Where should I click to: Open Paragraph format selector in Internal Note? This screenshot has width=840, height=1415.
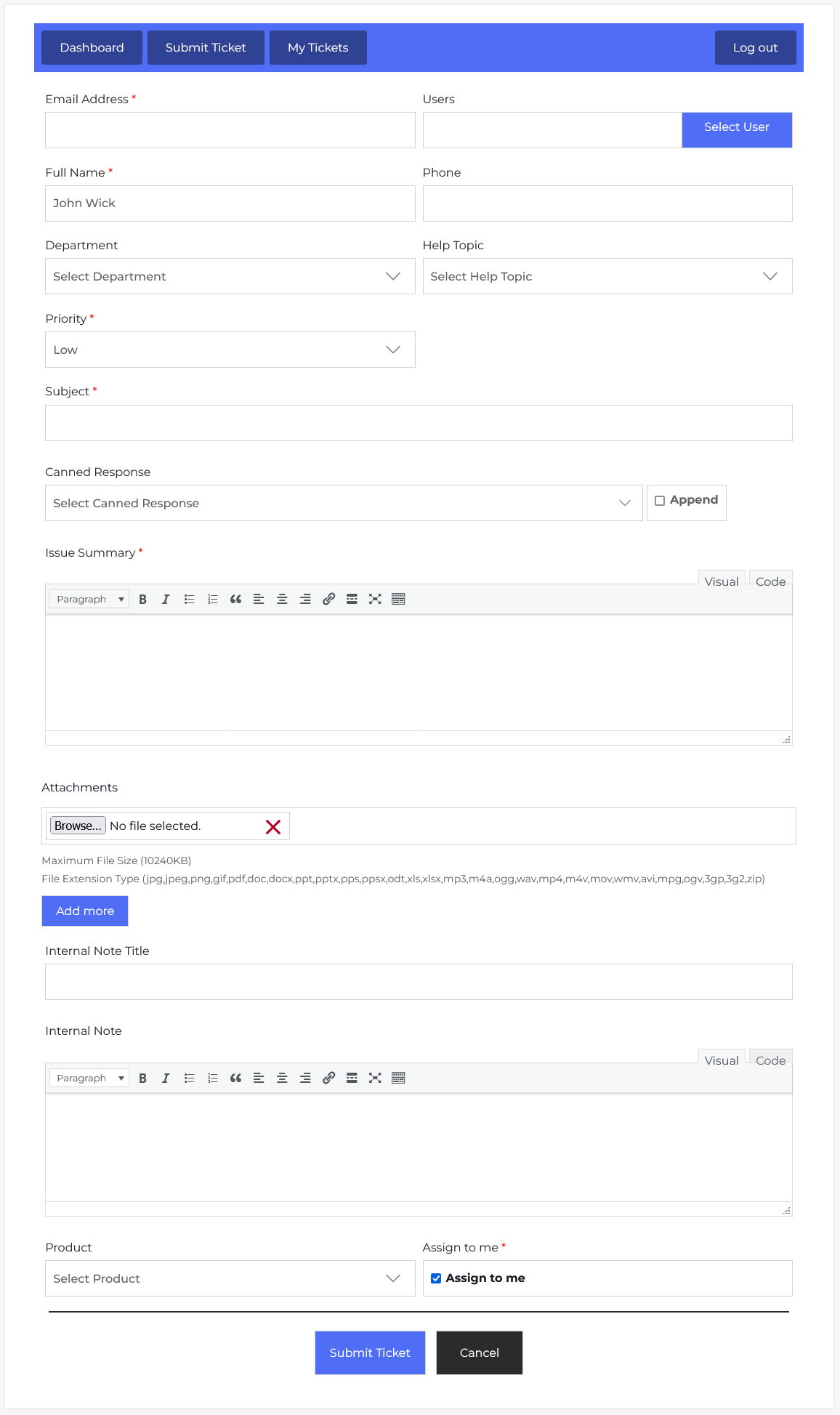point(89,1079)
